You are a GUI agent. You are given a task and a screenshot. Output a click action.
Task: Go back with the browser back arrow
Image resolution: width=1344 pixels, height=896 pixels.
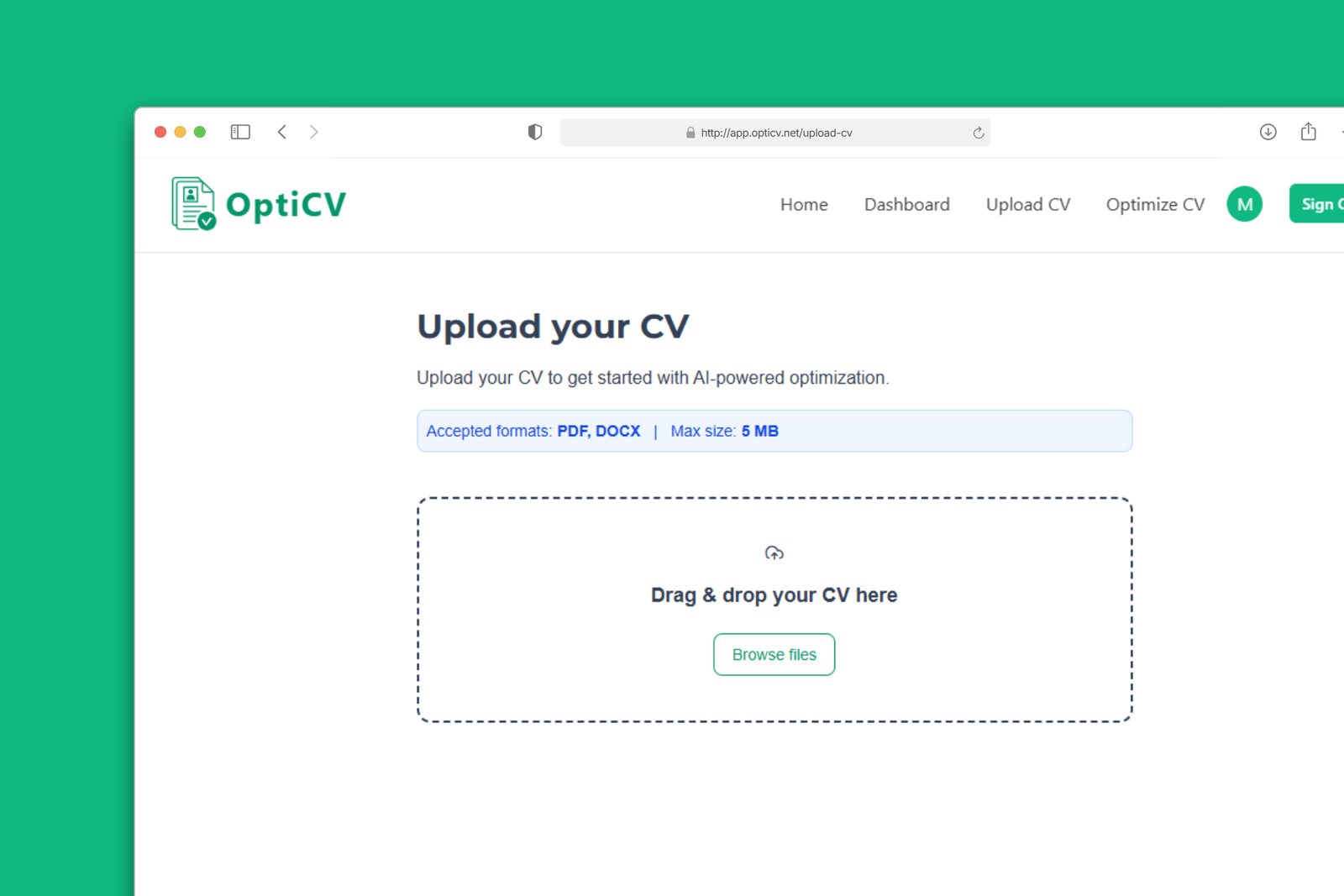[x=282, y=132]
